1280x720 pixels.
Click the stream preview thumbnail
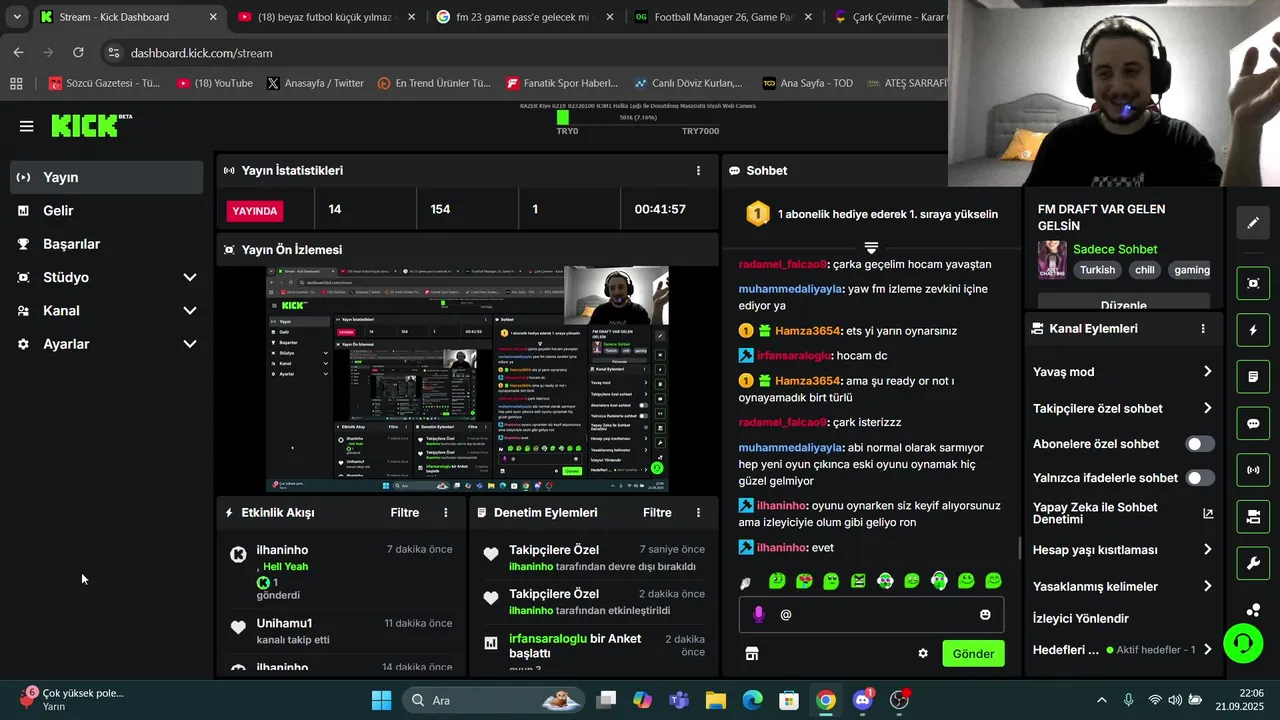pos(467,379)
